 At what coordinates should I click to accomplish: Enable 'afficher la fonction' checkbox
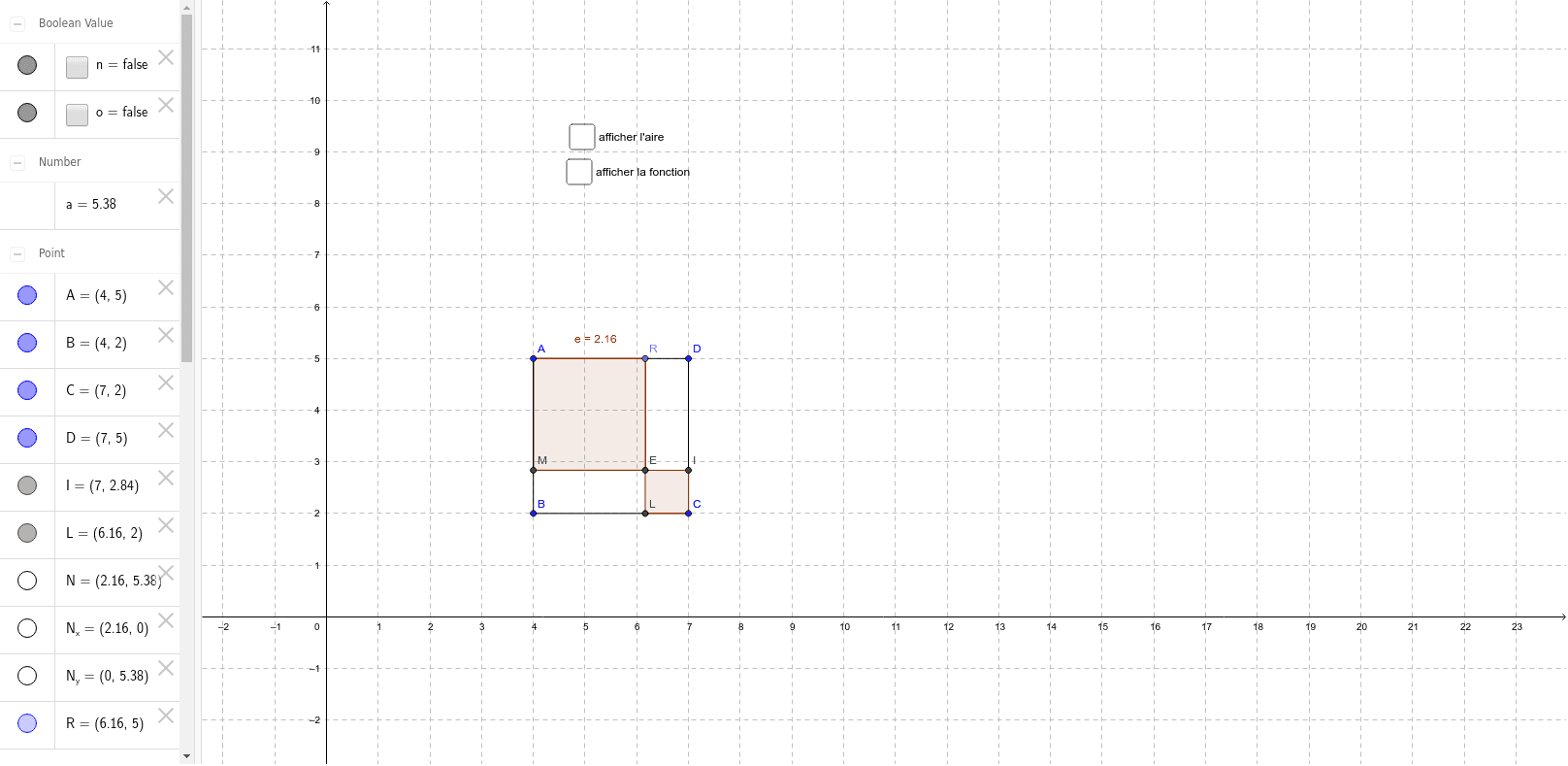pos(579,172)
